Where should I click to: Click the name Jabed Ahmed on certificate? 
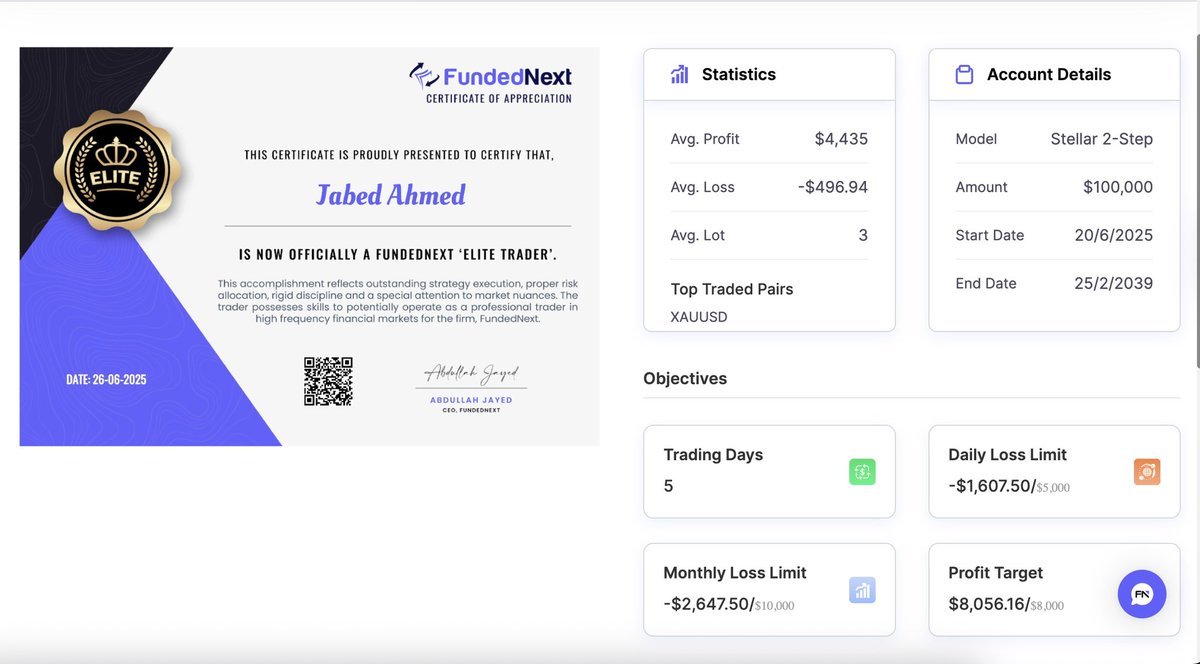(391, 195)
